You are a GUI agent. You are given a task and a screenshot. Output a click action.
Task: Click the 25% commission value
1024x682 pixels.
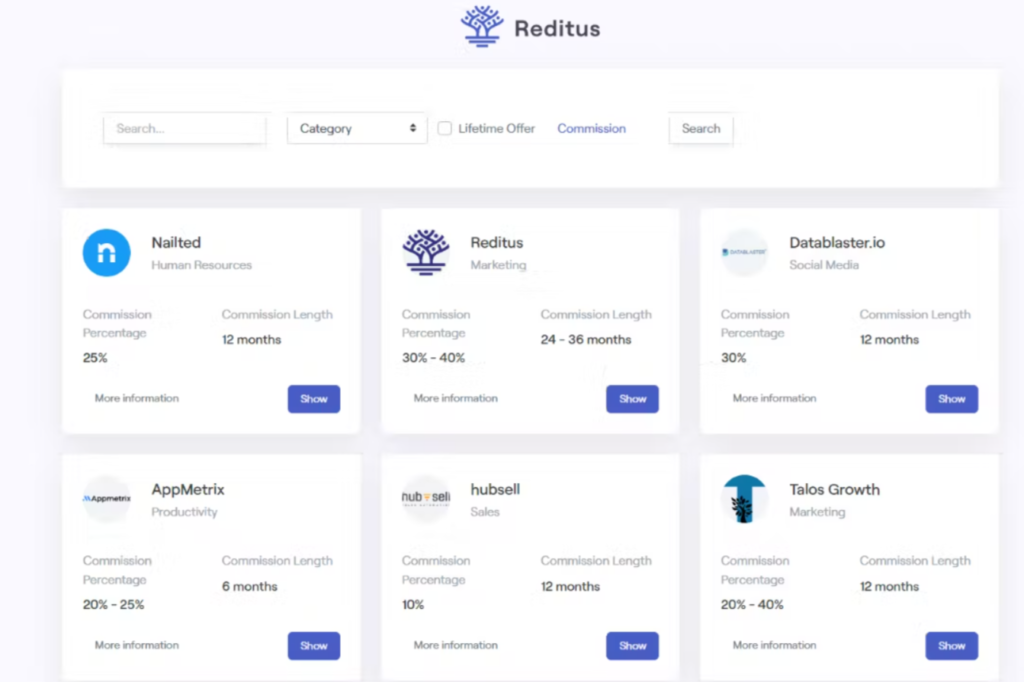(x=95, y=357)
